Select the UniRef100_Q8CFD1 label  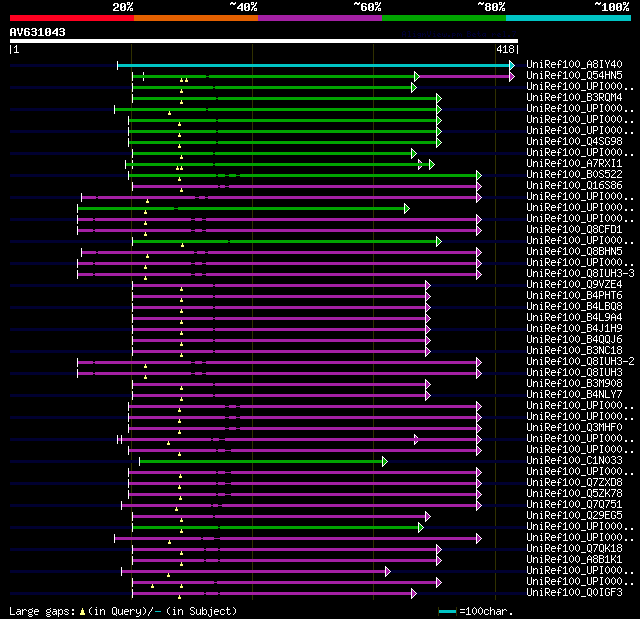[574, 230]
